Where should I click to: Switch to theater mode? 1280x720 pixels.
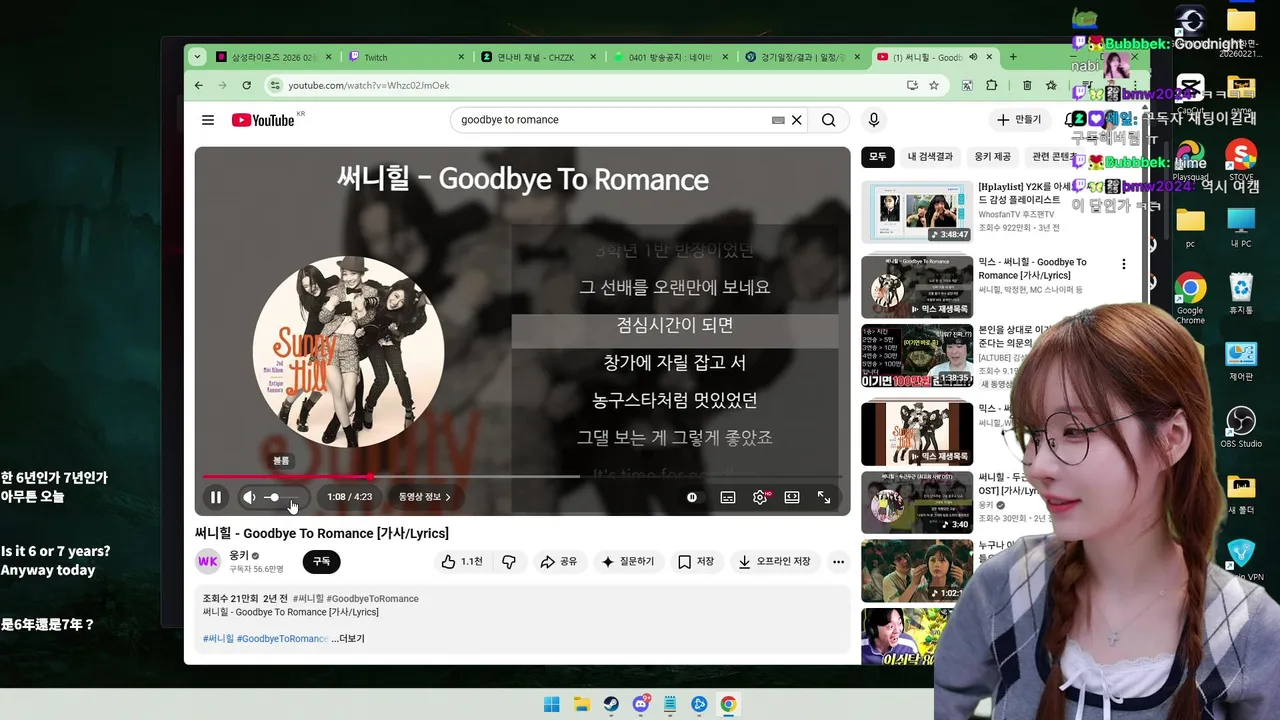tap(792, 497)
